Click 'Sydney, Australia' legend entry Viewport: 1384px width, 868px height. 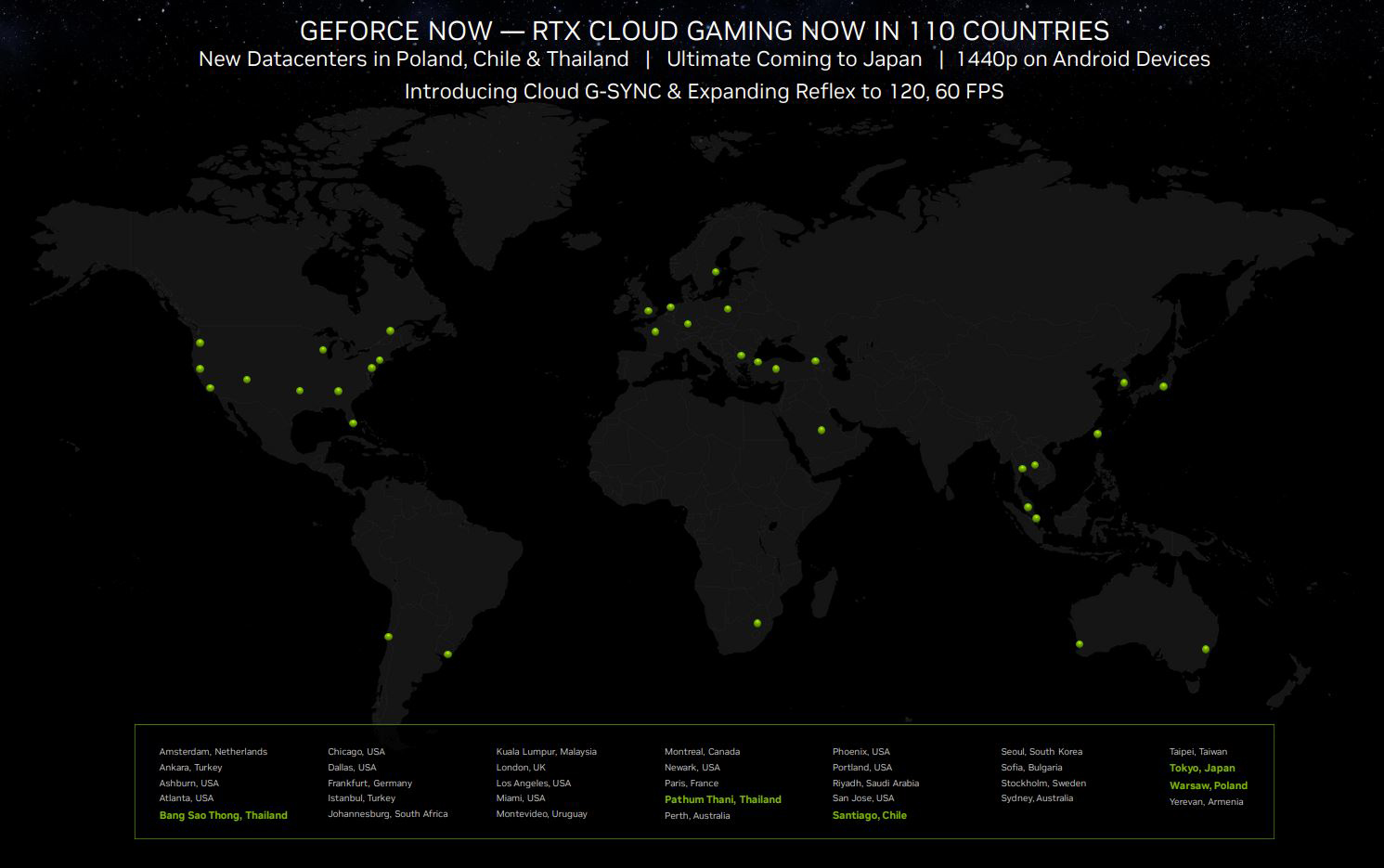point(1037,798)
